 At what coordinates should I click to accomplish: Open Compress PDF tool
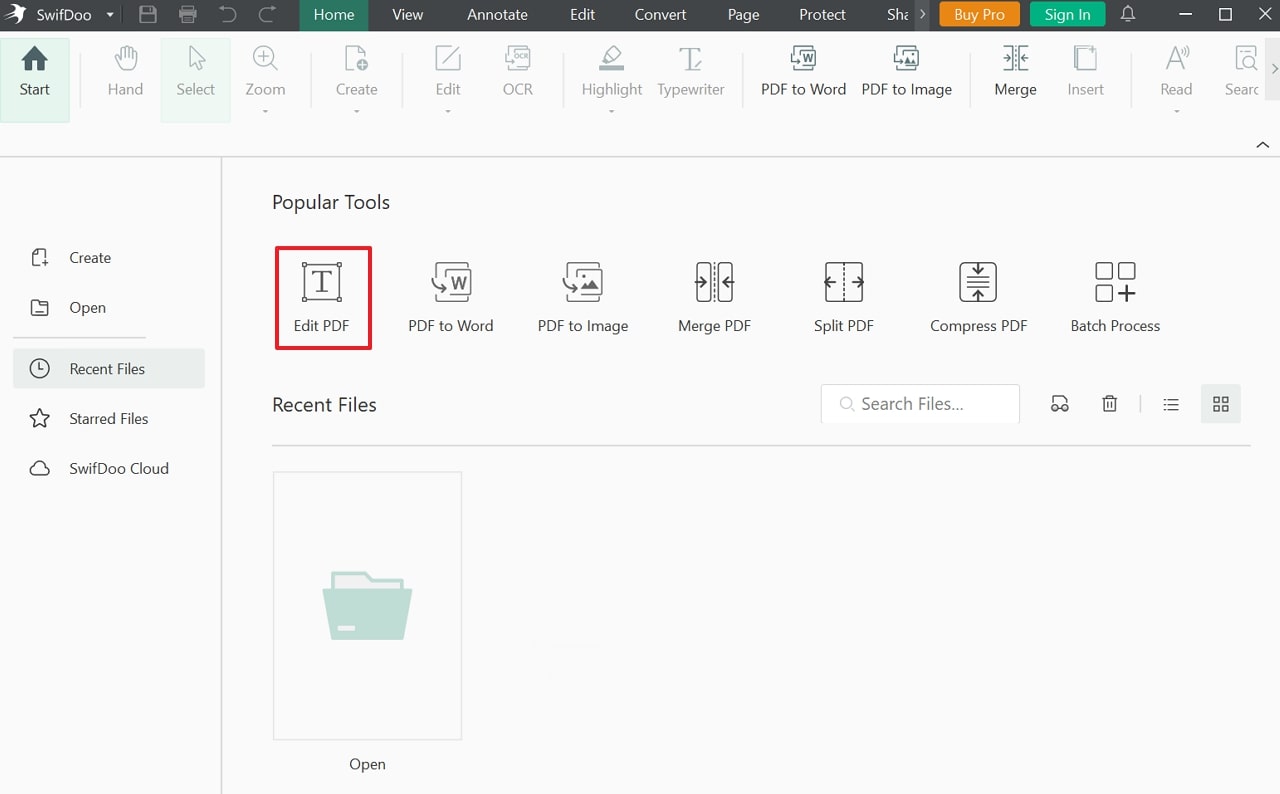coord(978,298)
